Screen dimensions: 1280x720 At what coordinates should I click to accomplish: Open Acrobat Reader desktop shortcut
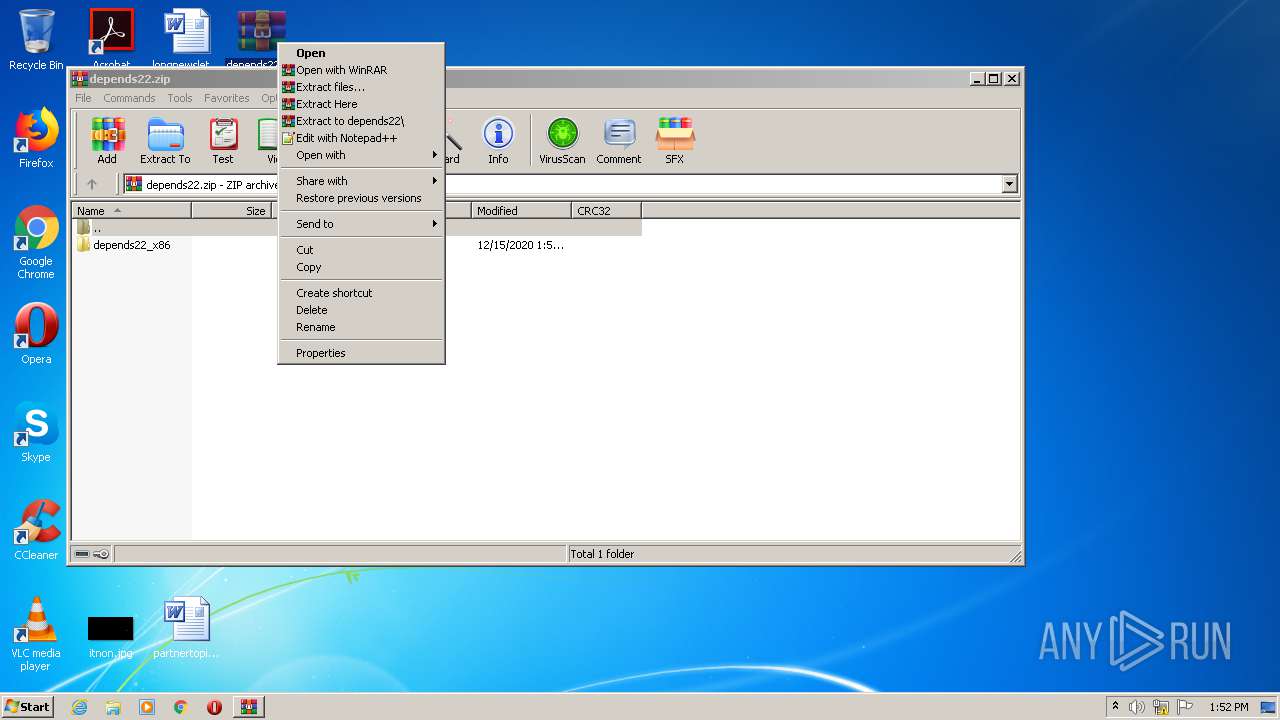111,36
